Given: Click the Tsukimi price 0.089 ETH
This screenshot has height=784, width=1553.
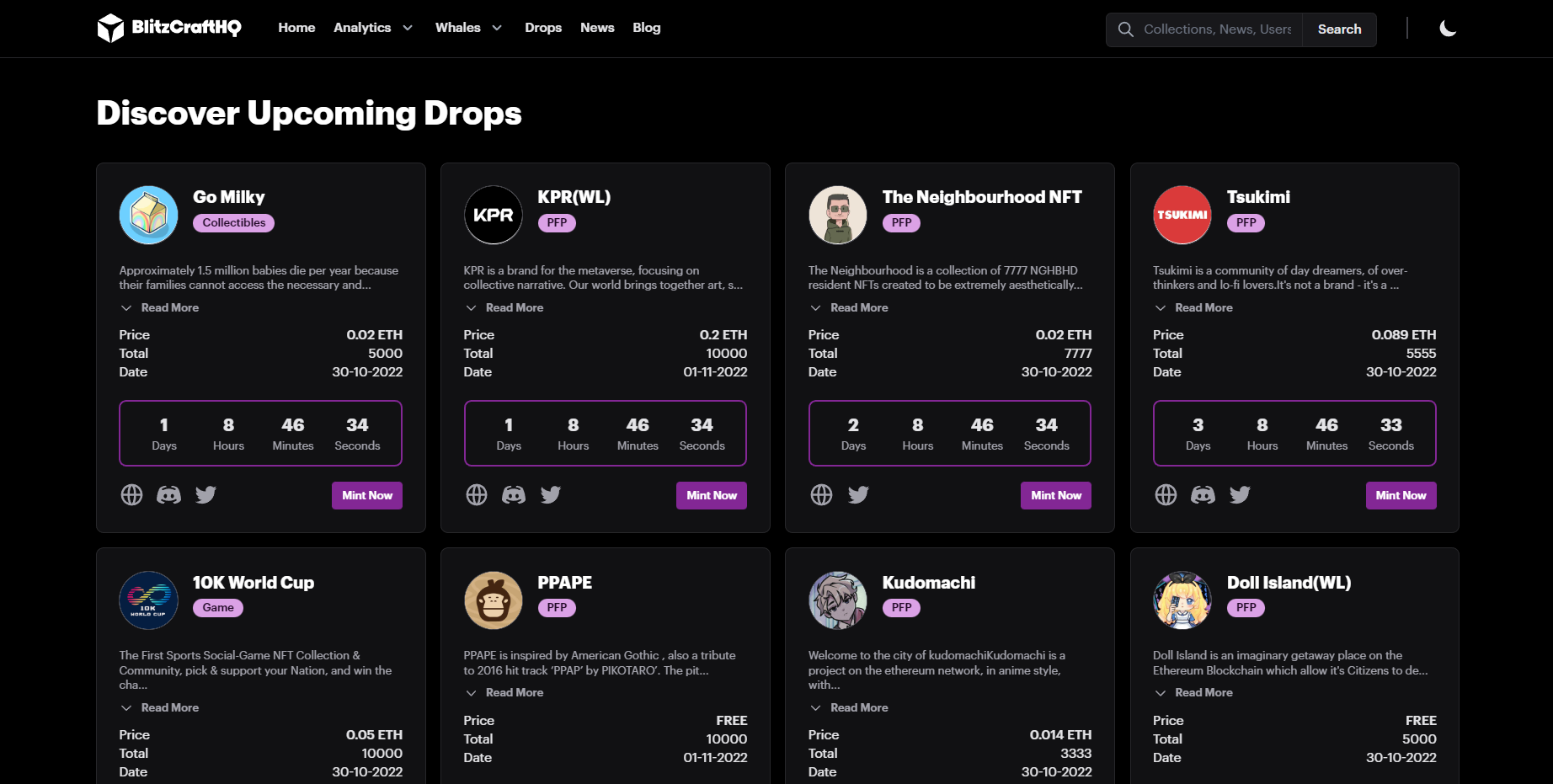Looking at the screenshot, I should [1404, 335].
